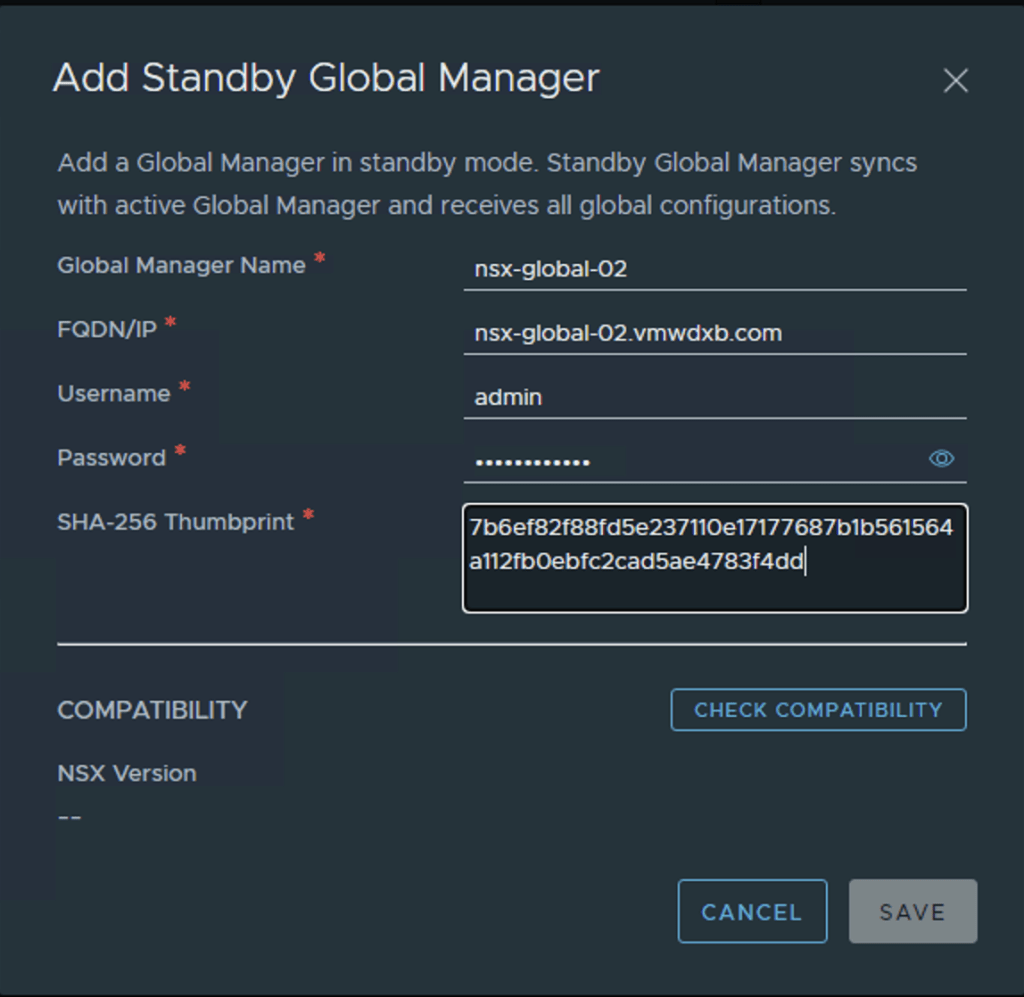This screenshot has height=997, width=1024.
Task: Click the Password label
Action: [x=111, y=458]
